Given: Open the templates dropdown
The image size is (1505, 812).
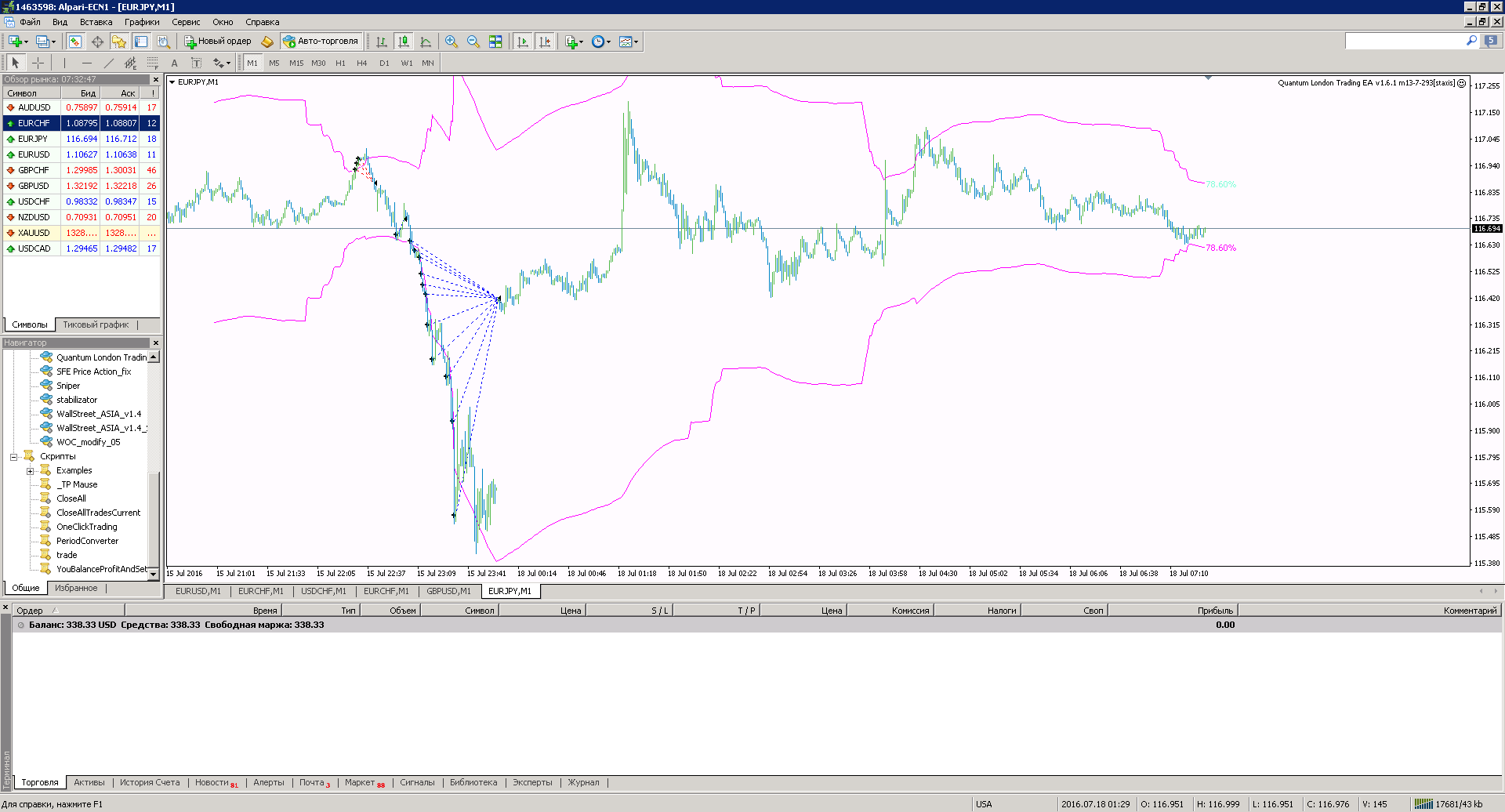Looking at the screenshot, I should [x=628, y=42].
